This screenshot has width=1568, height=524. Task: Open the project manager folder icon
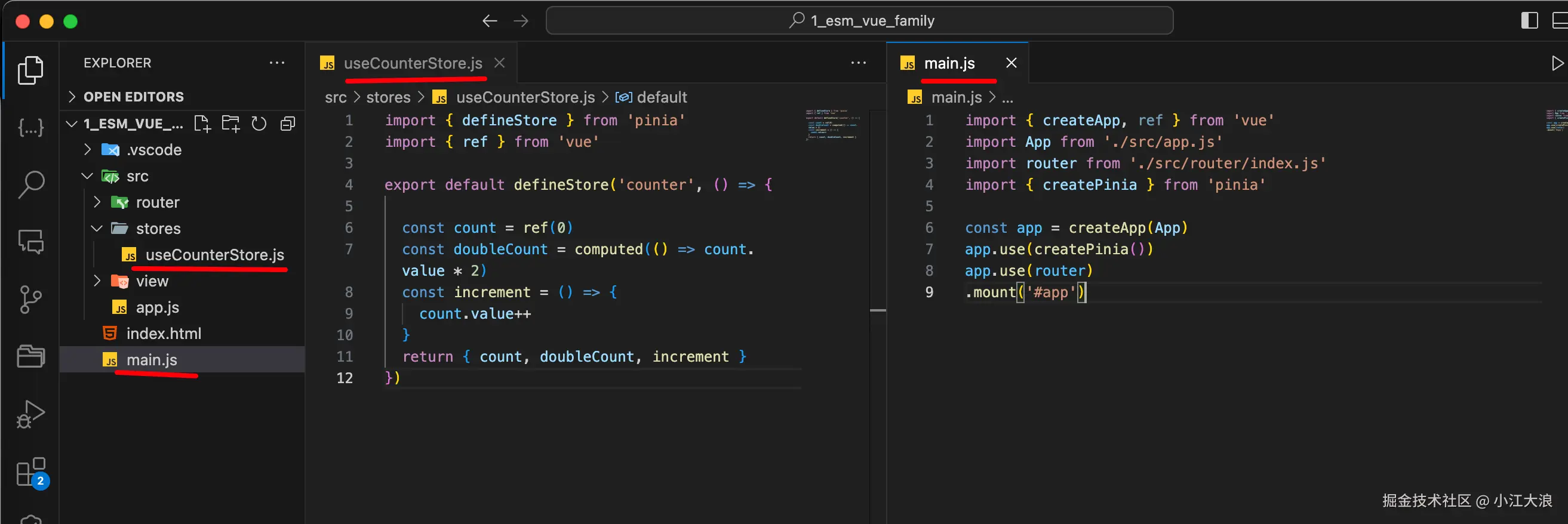[x=30, y=356]
